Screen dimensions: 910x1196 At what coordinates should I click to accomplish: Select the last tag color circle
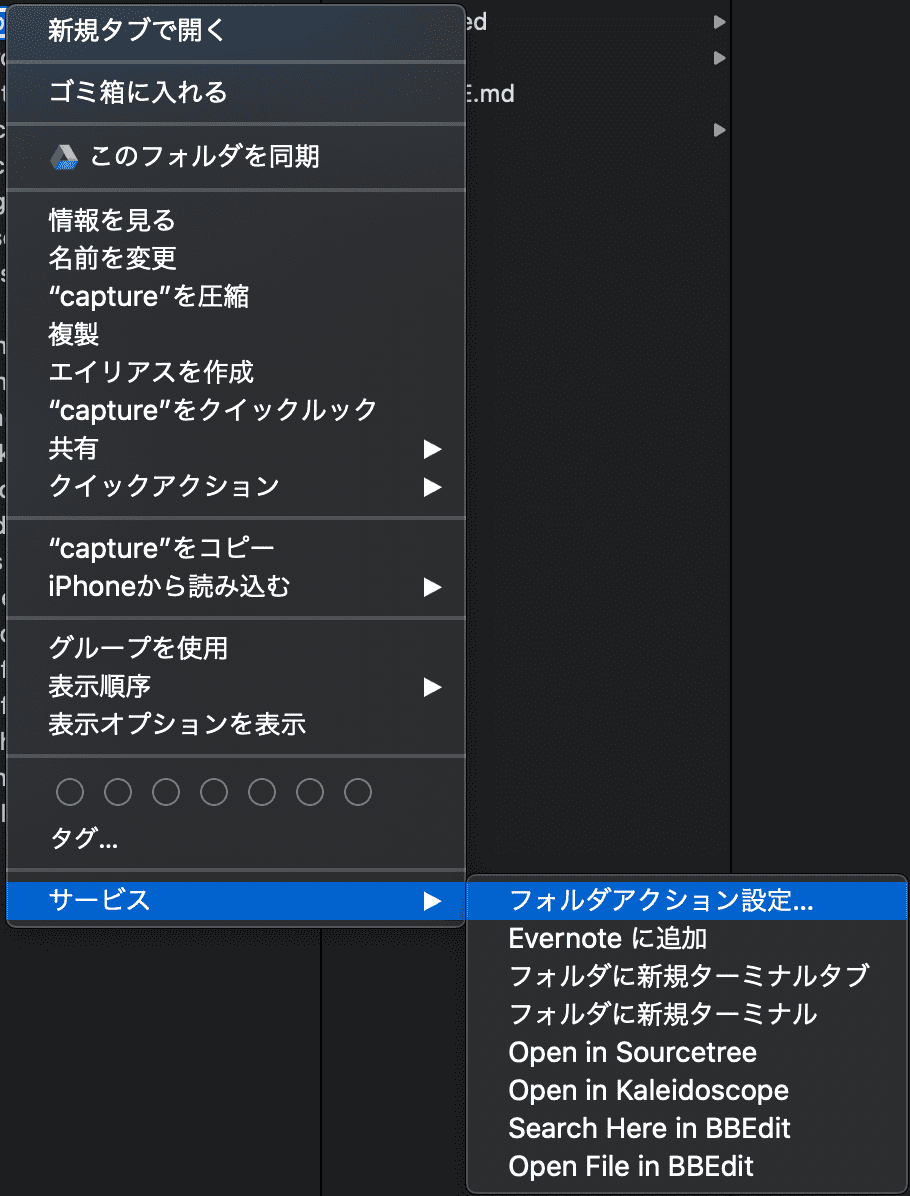[x=358, y=793]
